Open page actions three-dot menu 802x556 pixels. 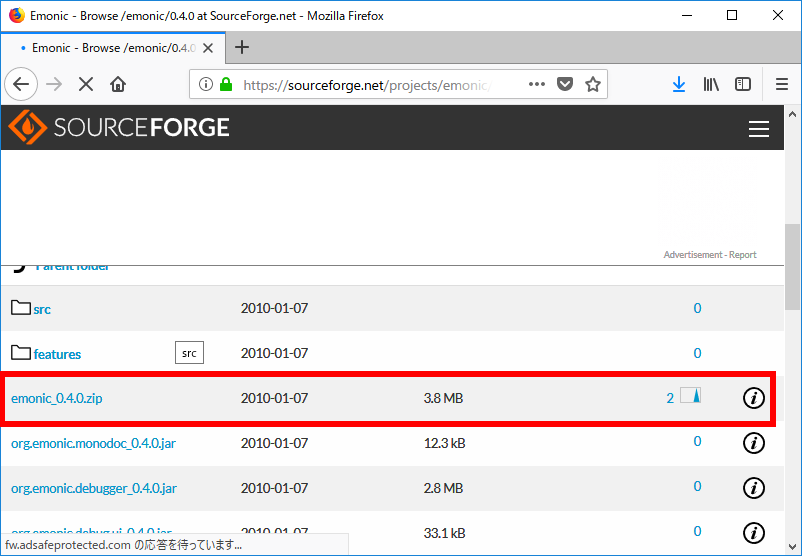click(537, 84)
